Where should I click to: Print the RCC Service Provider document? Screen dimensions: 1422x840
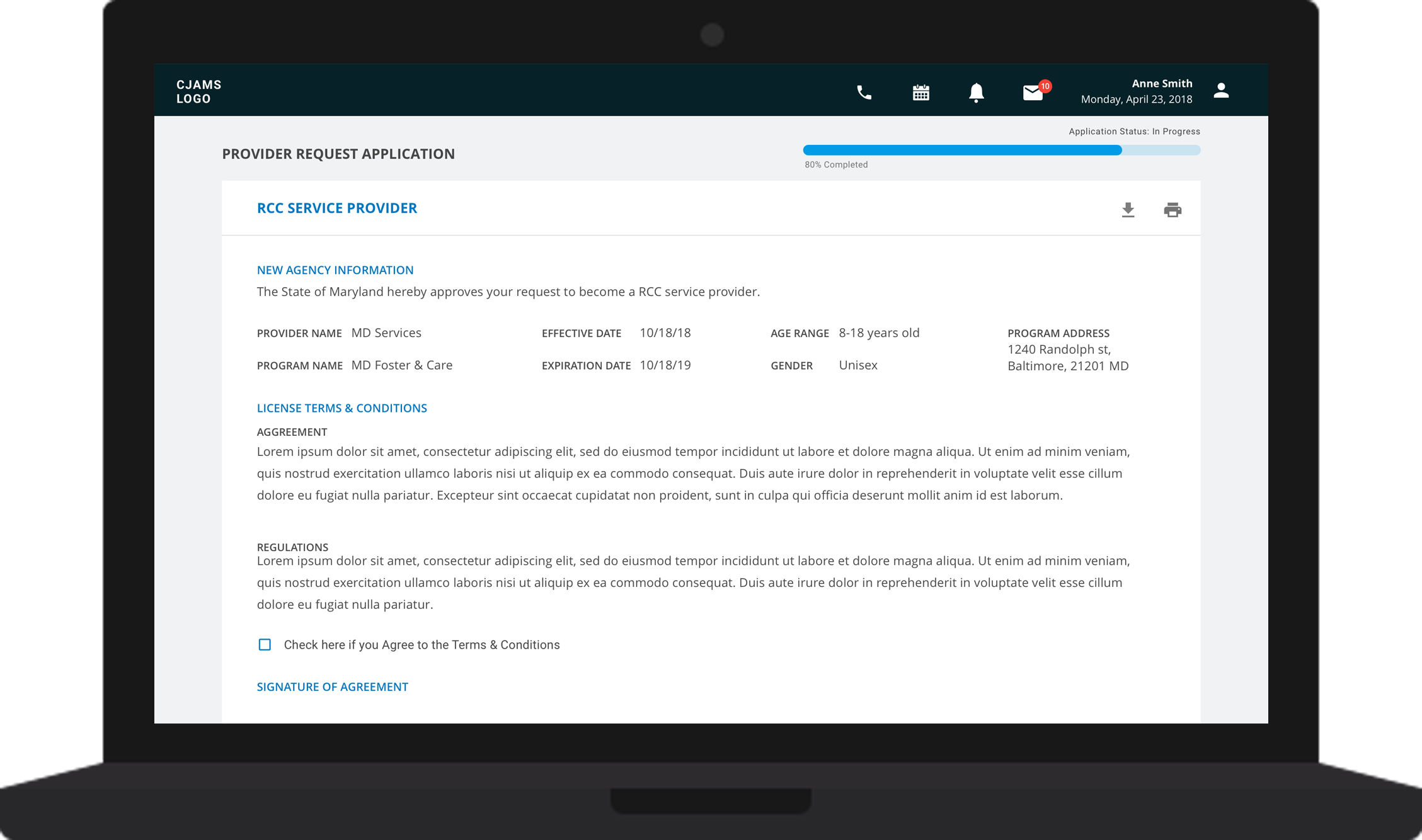tap(1173, 210)
